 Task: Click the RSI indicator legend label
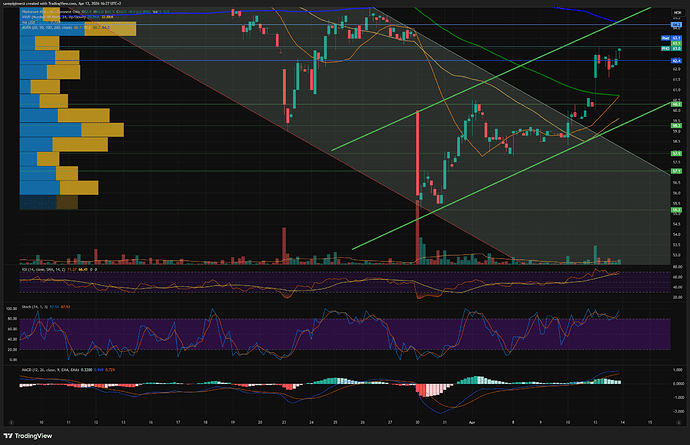coord(27,270)
